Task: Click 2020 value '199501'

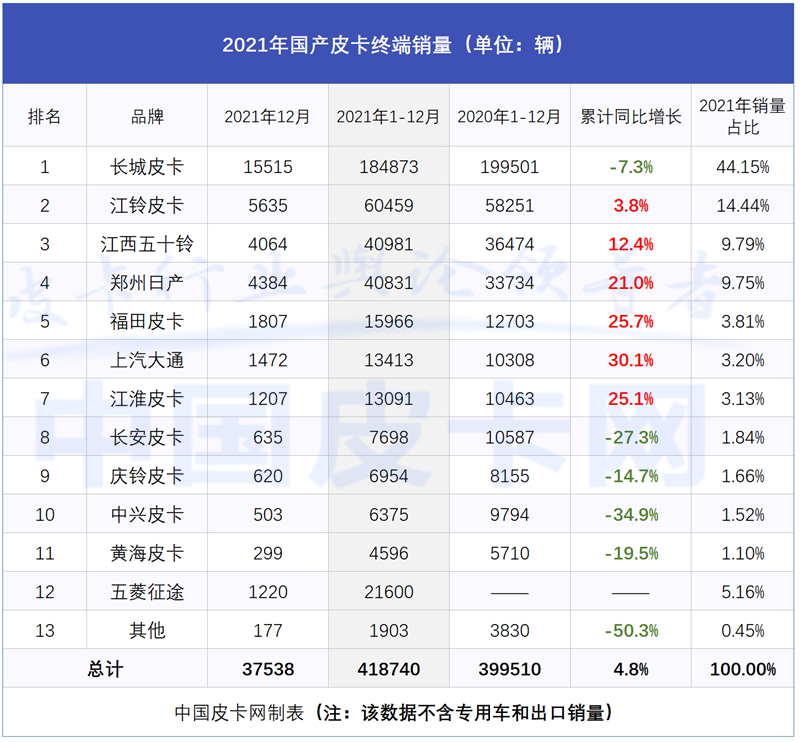Action: (509, 167)
